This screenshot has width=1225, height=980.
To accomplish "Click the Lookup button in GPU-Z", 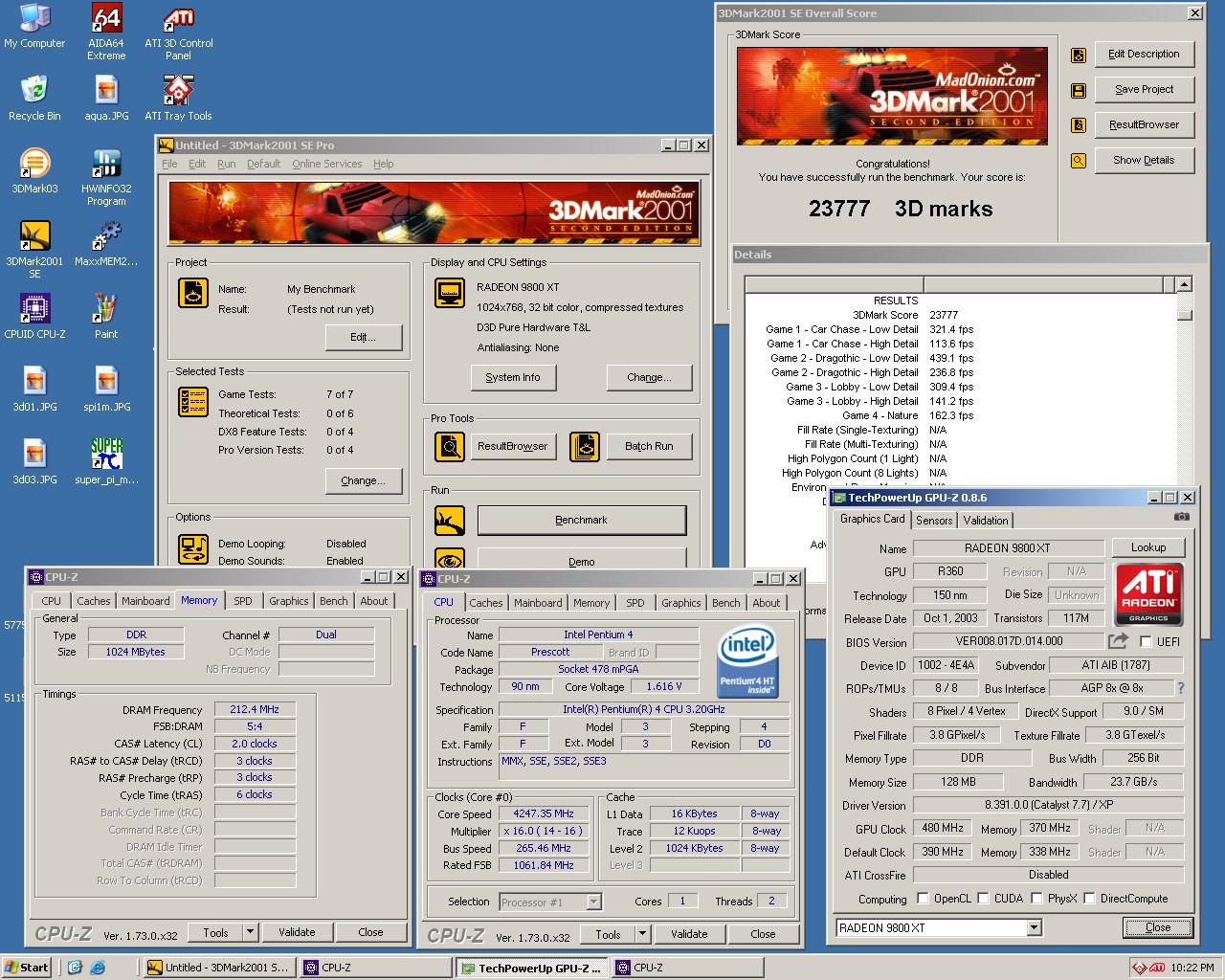I will [1148, 547].
